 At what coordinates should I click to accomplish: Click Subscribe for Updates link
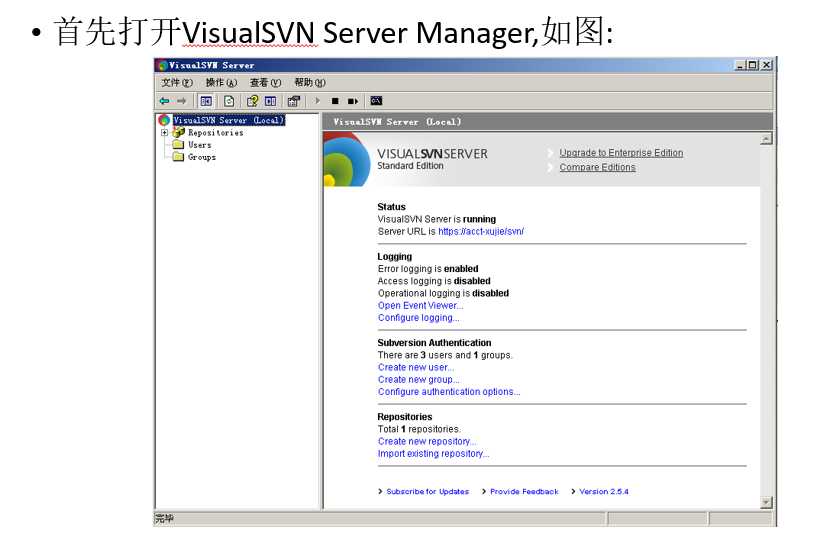[427, 491]
